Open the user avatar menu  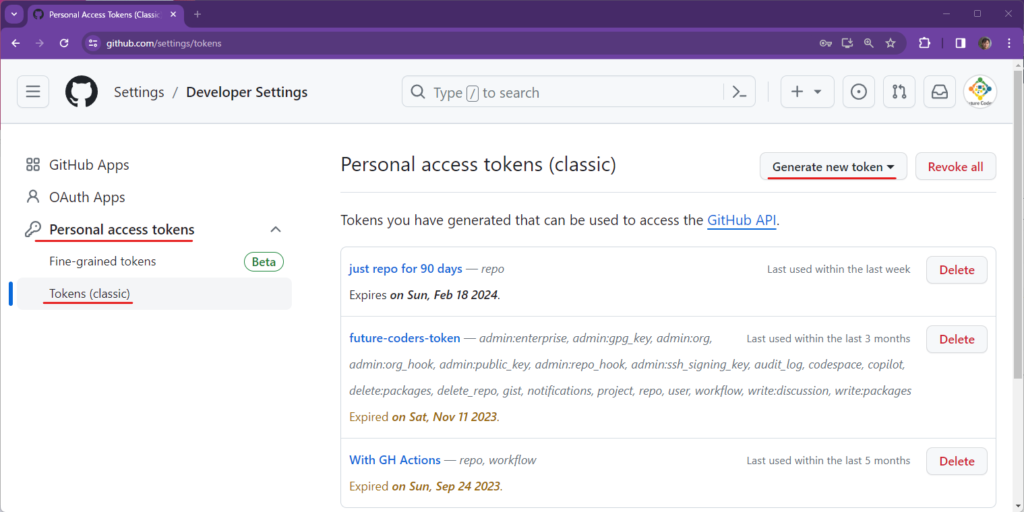[x=980, y=92]
